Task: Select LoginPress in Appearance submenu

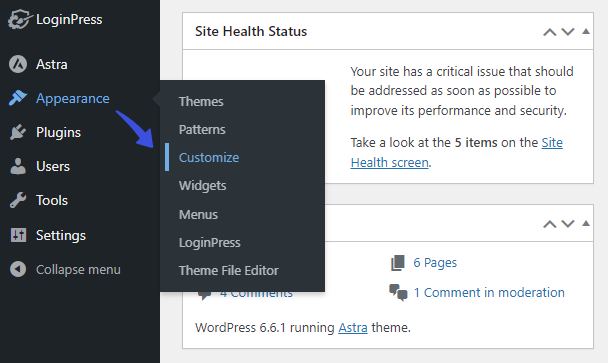Action: 209,243
